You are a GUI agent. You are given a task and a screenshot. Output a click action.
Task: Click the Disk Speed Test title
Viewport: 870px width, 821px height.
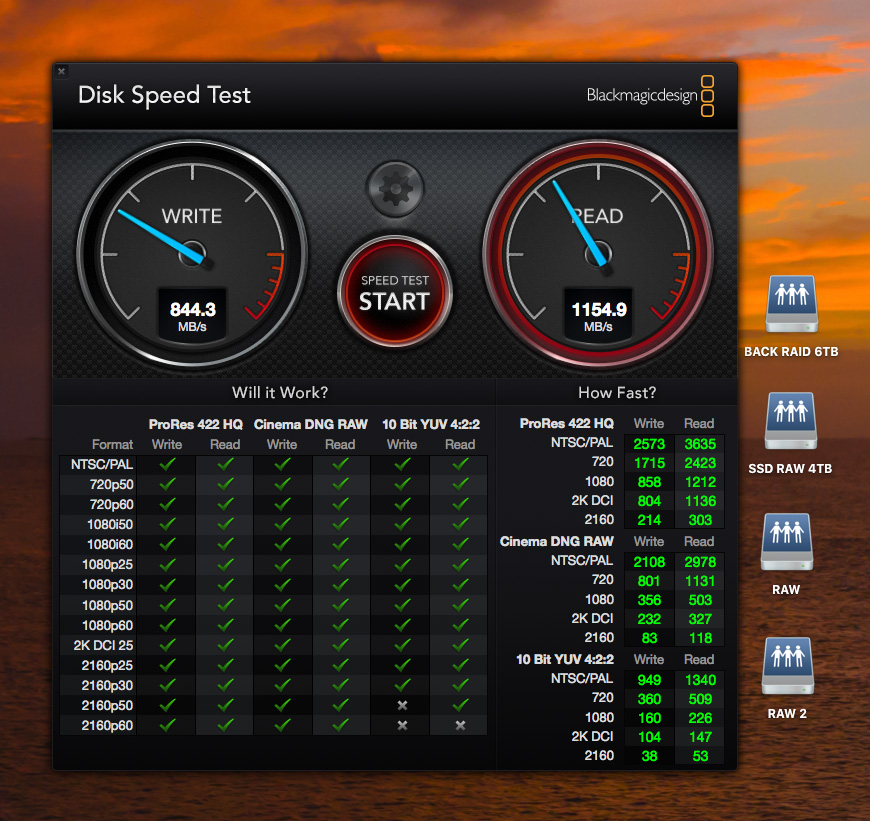coord(164,95)
